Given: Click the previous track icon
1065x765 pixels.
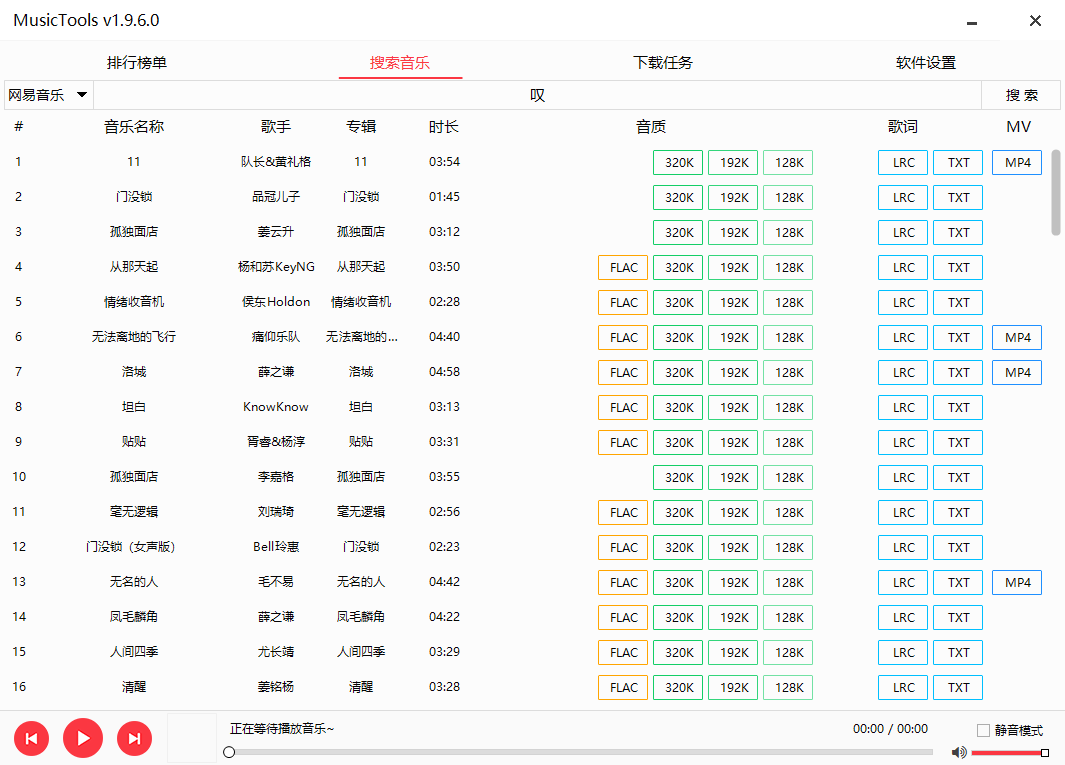Looking at the screenshot, I should [31, 738].
